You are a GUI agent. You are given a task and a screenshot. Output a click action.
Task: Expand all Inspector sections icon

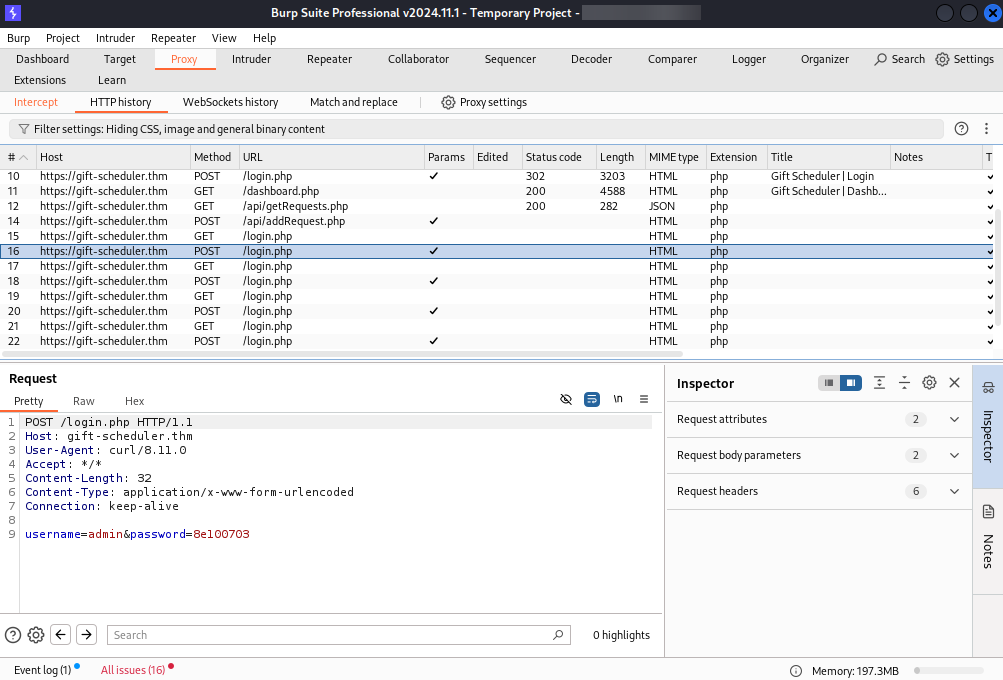point(880,383)
